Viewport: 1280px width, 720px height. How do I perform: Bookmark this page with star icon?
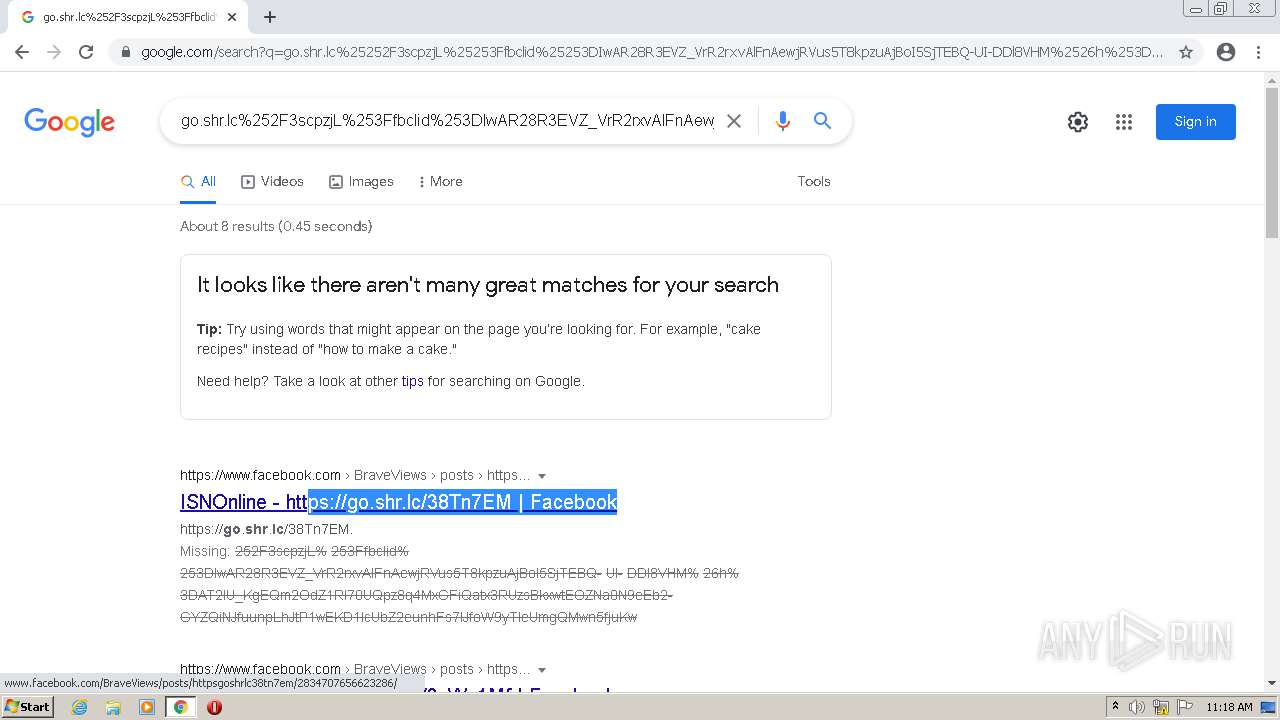click(1186, 52)
